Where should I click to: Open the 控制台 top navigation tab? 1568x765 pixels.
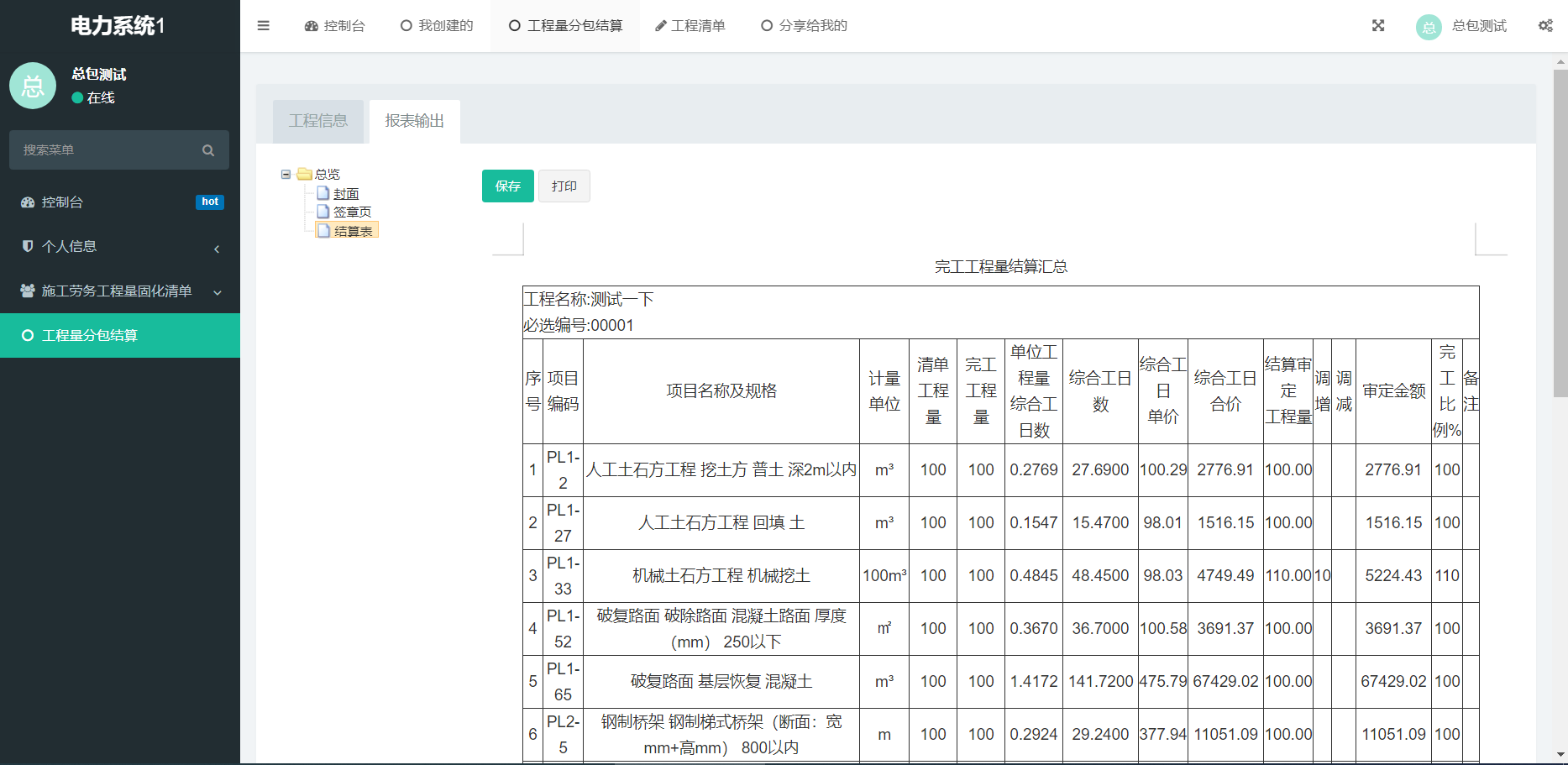click(x=334, y=26)
